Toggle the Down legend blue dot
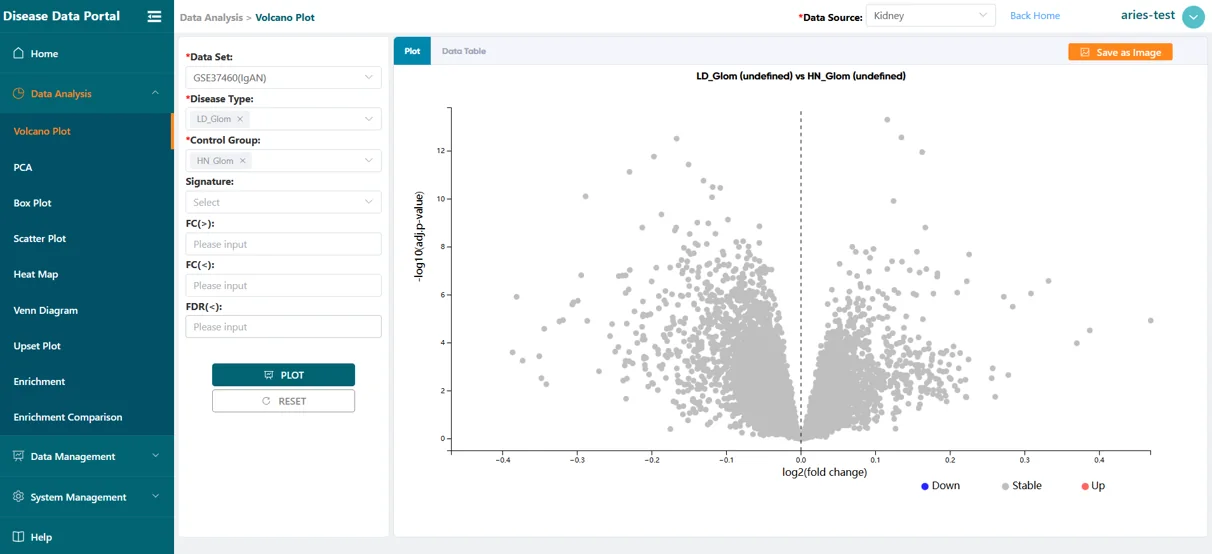This screenshot has height=554, width=1212. (x=925, y=486)
